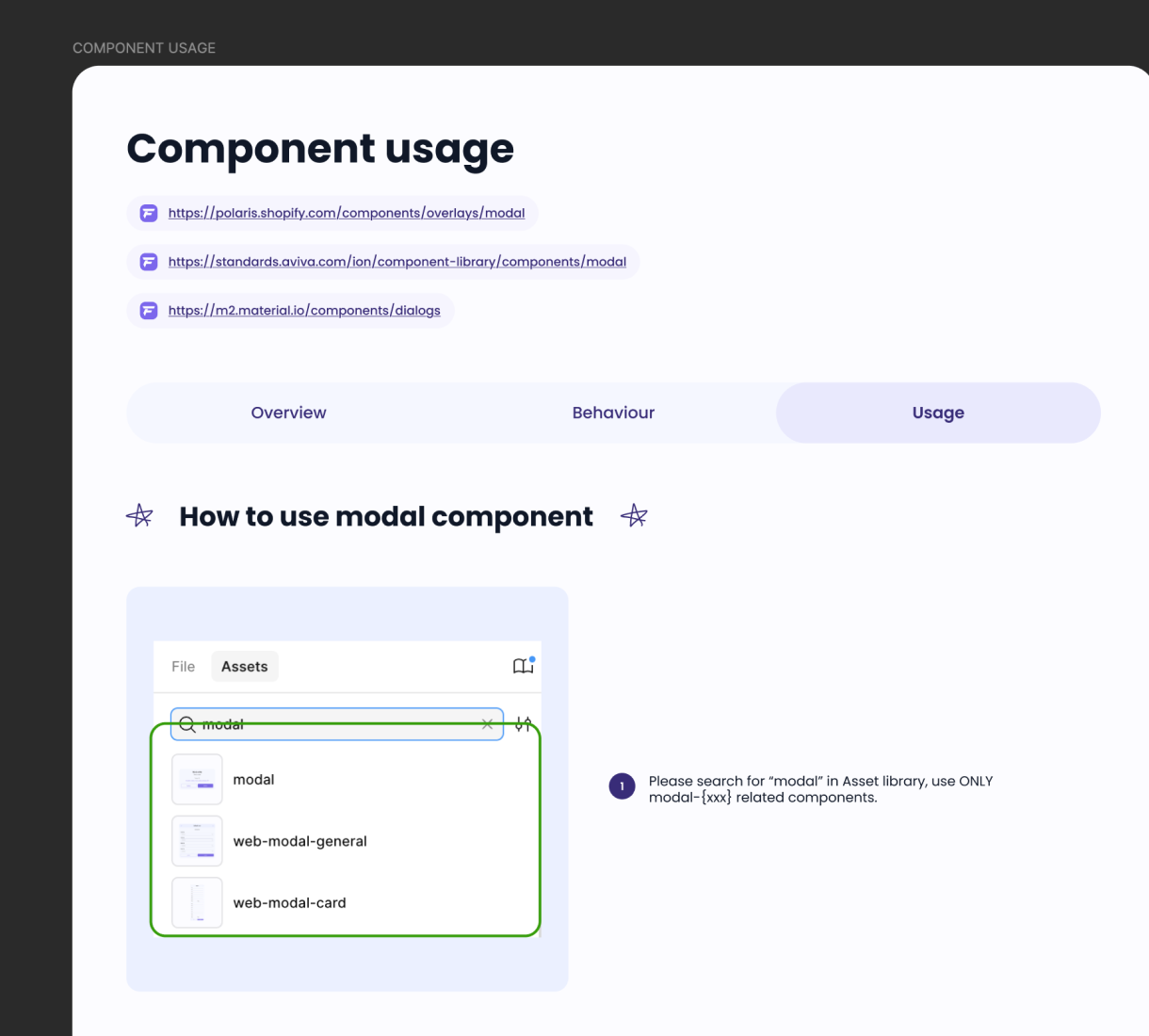
Task: Switch to the File tab
Action: click(x=183, y=667)
